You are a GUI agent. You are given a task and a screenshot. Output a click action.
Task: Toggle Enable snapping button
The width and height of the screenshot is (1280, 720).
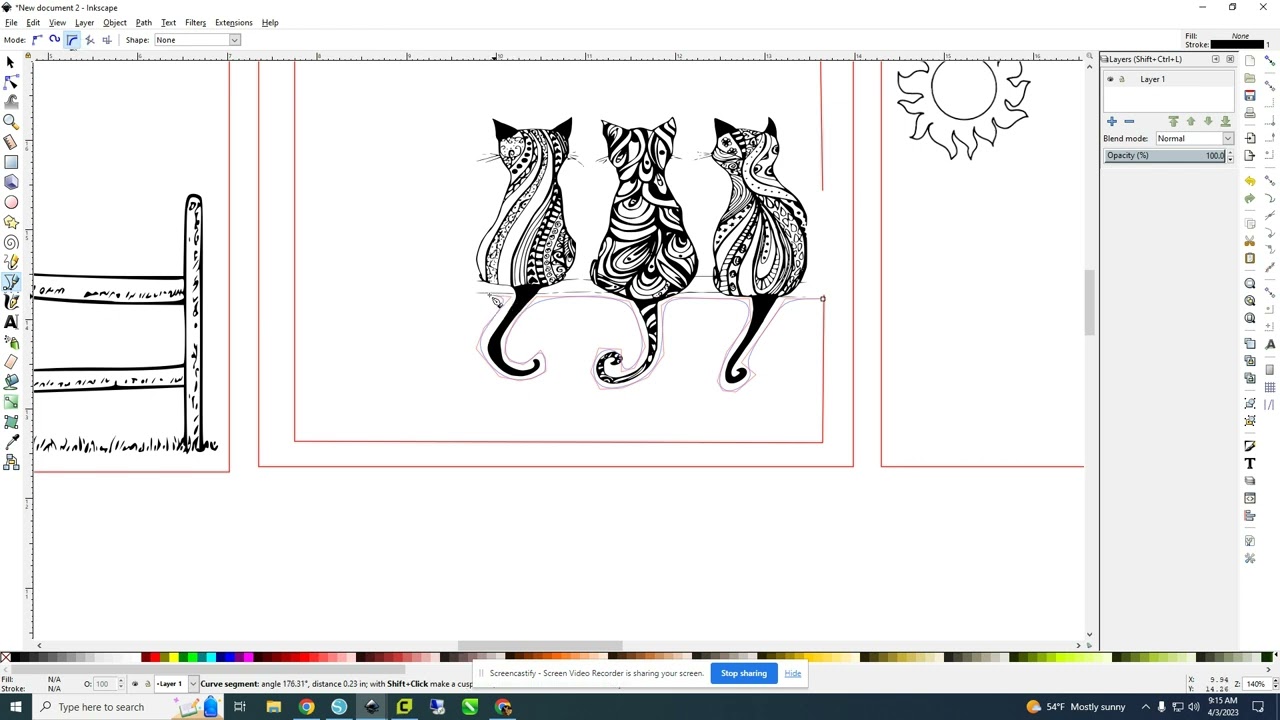1270,61
